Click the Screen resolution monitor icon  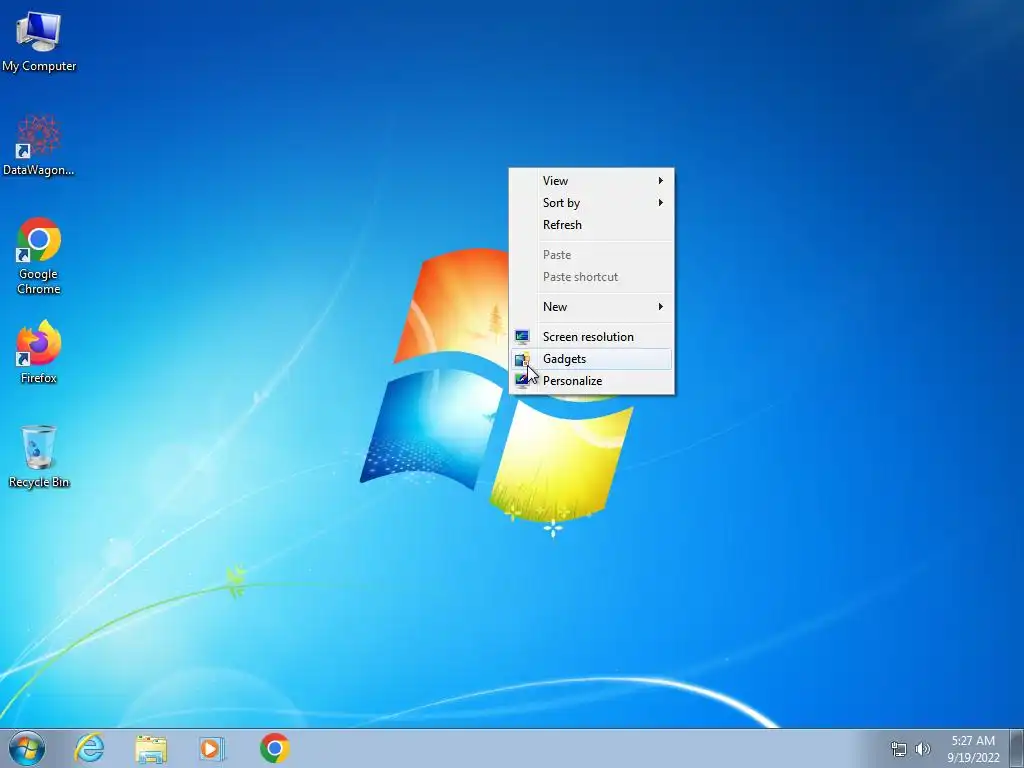point(522,337)
